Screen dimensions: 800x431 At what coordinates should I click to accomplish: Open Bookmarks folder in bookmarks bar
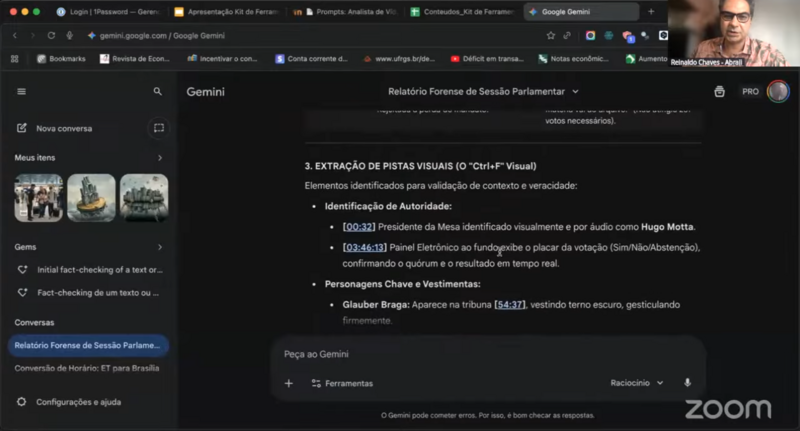[61, 59]
